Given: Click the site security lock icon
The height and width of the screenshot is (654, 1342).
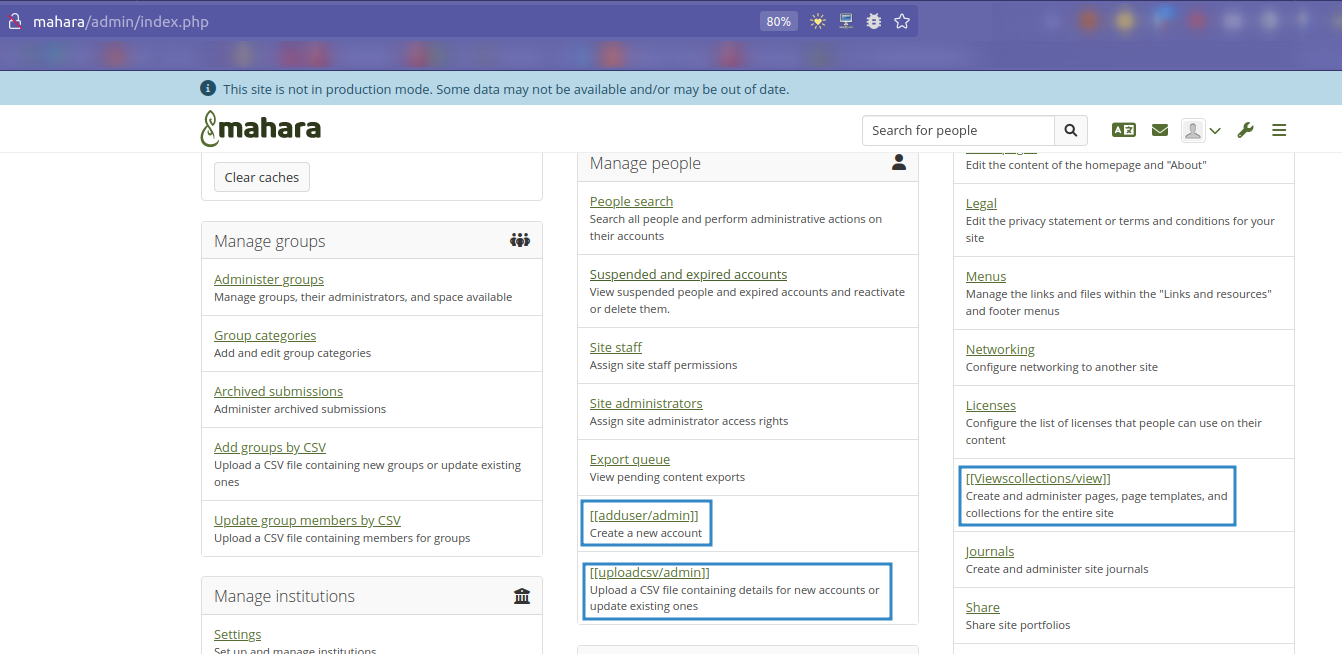Looking at the screenshot, I should click(15, 21).
